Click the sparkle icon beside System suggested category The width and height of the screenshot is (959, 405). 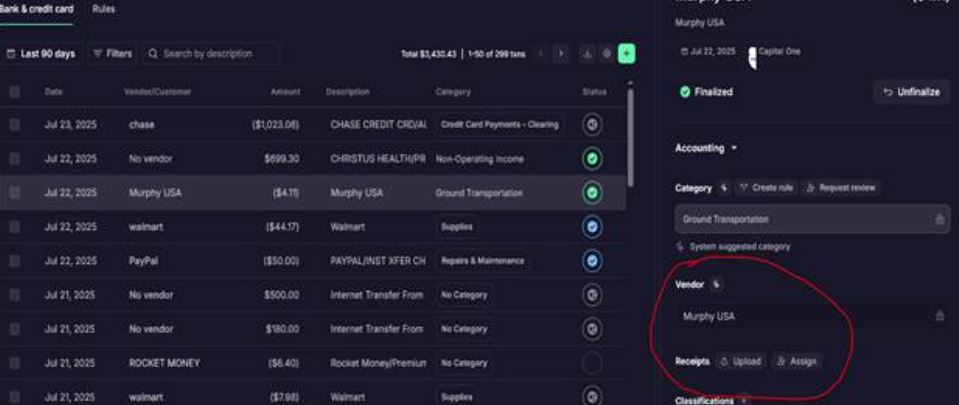click(680, 247)
